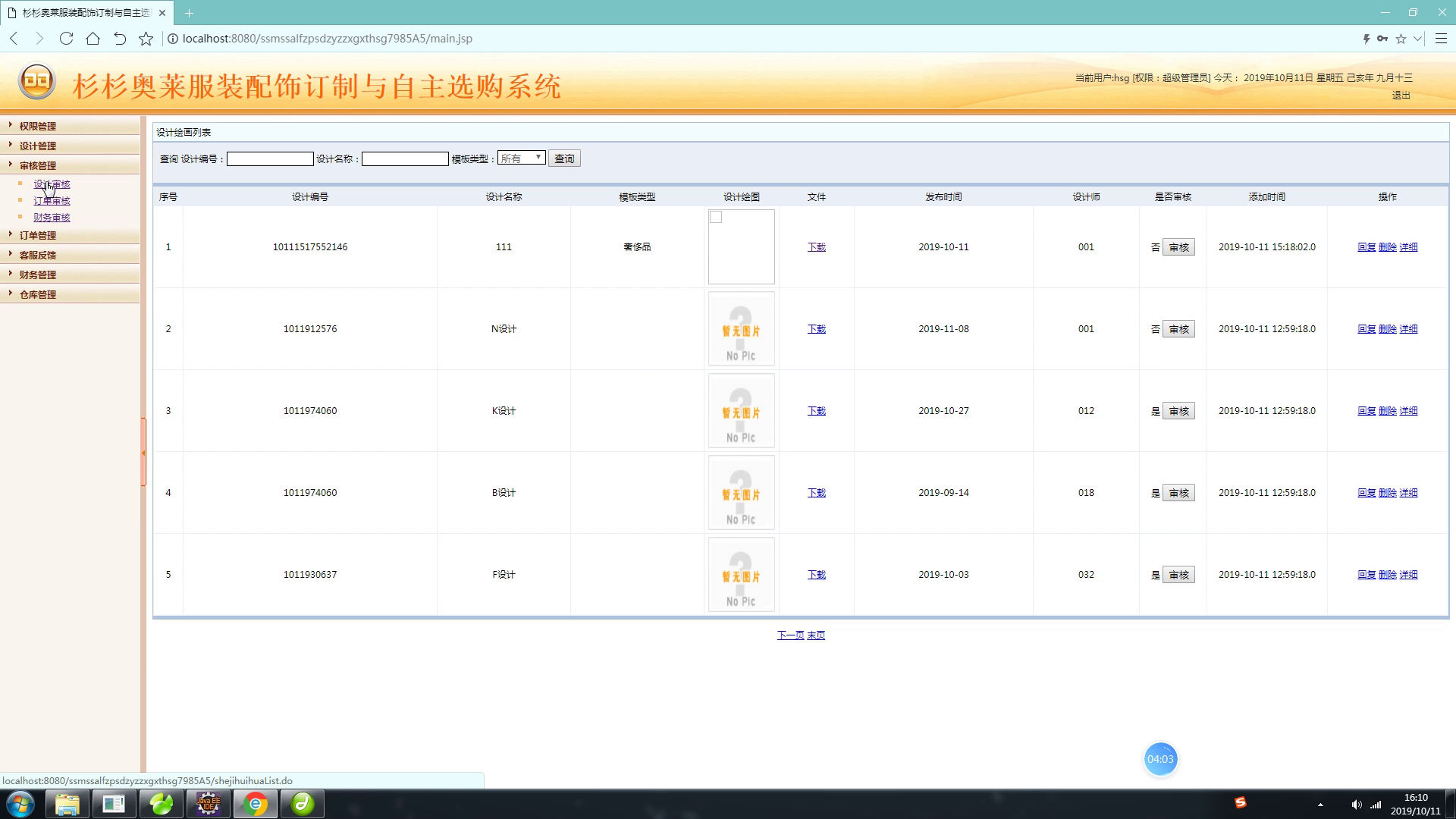Click the browser address bar URL

click(328, 39)
